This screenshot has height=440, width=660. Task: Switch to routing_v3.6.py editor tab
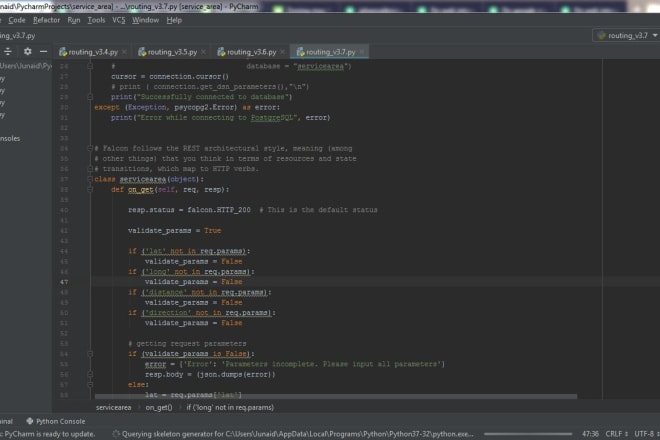pos(251,52)
